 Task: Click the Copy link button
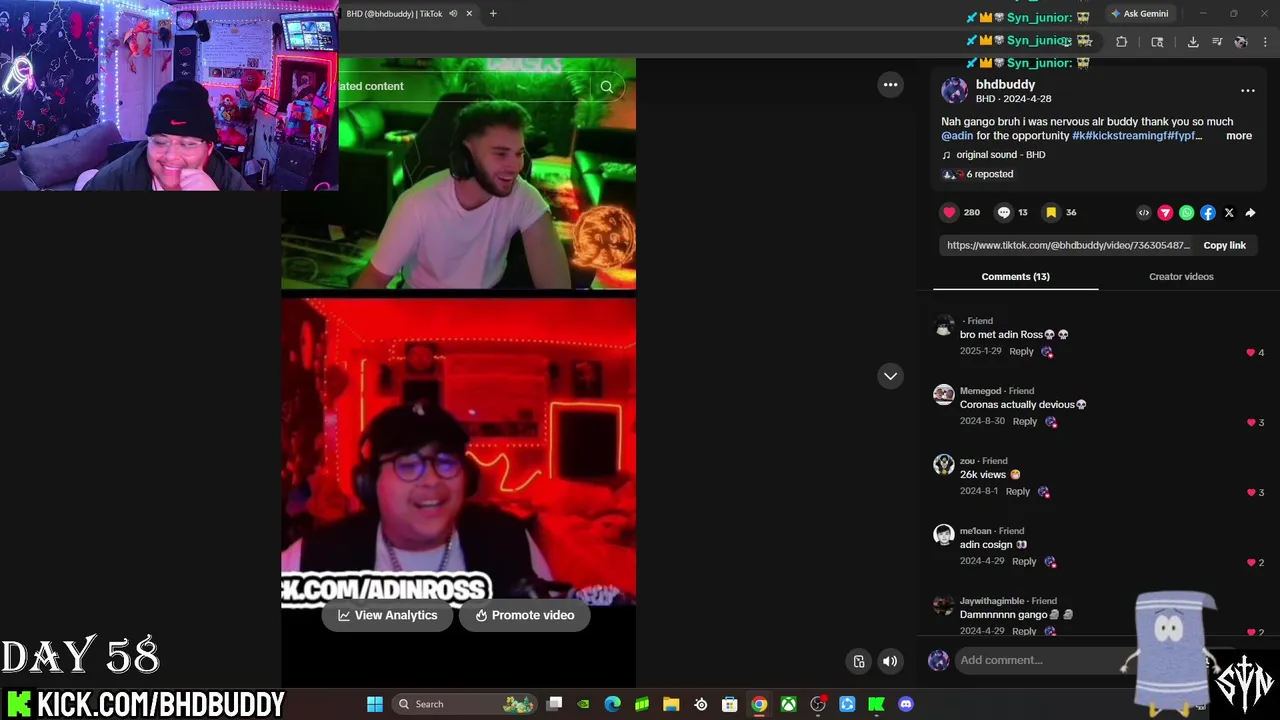coord(1224,245)
